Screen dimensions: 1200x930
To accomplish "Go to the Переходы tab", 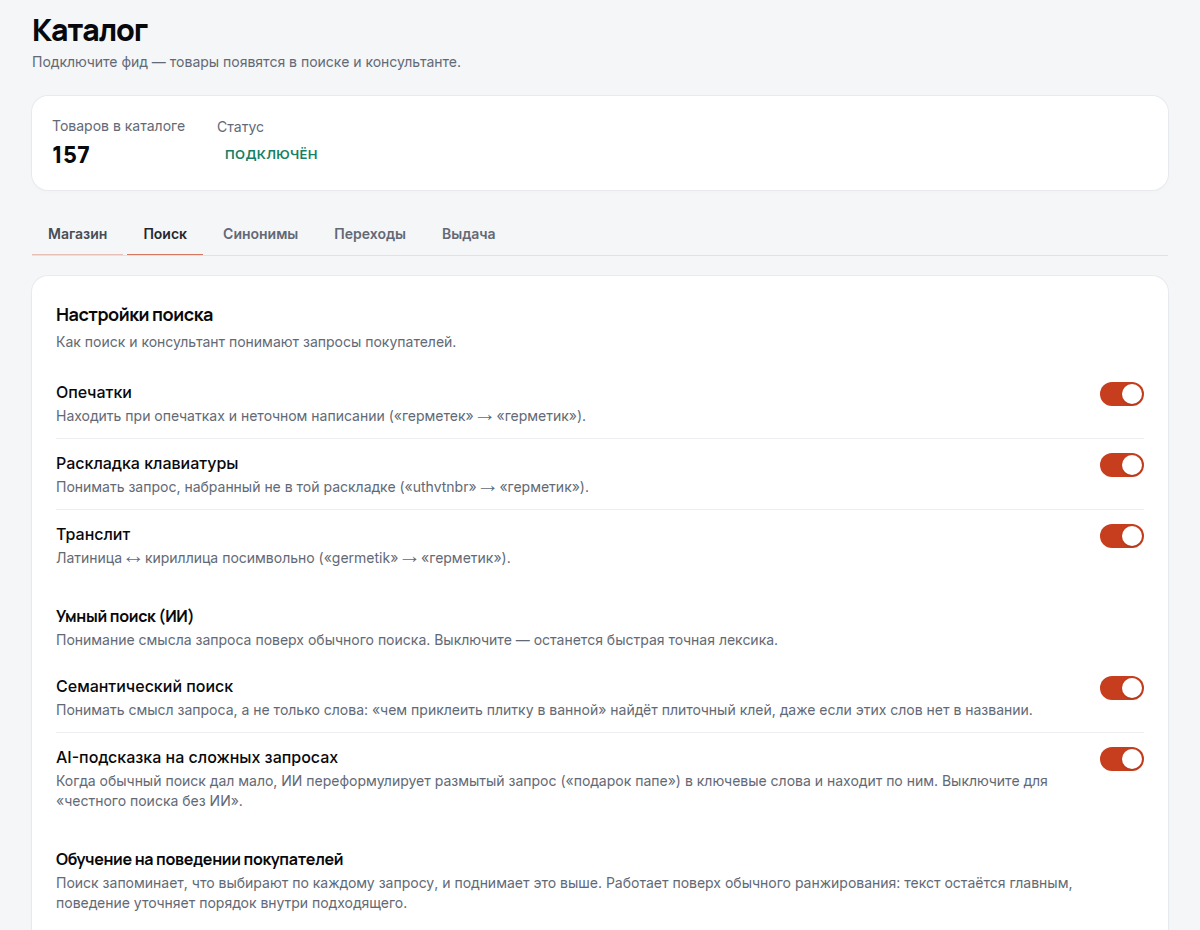I will click(370, 234).
